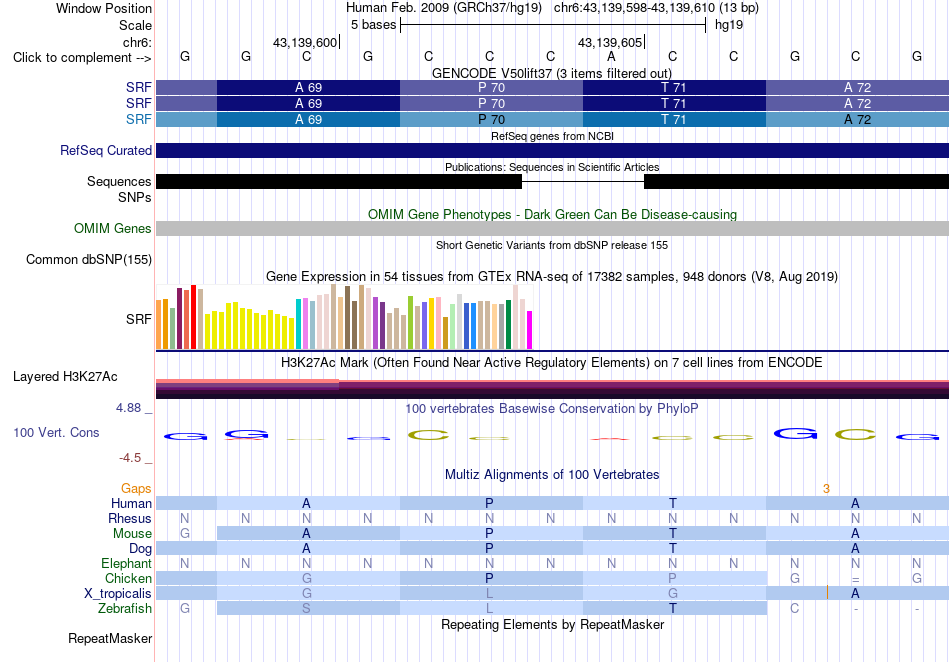Click the Zebrafish S residue in alignment

point(307,609)
